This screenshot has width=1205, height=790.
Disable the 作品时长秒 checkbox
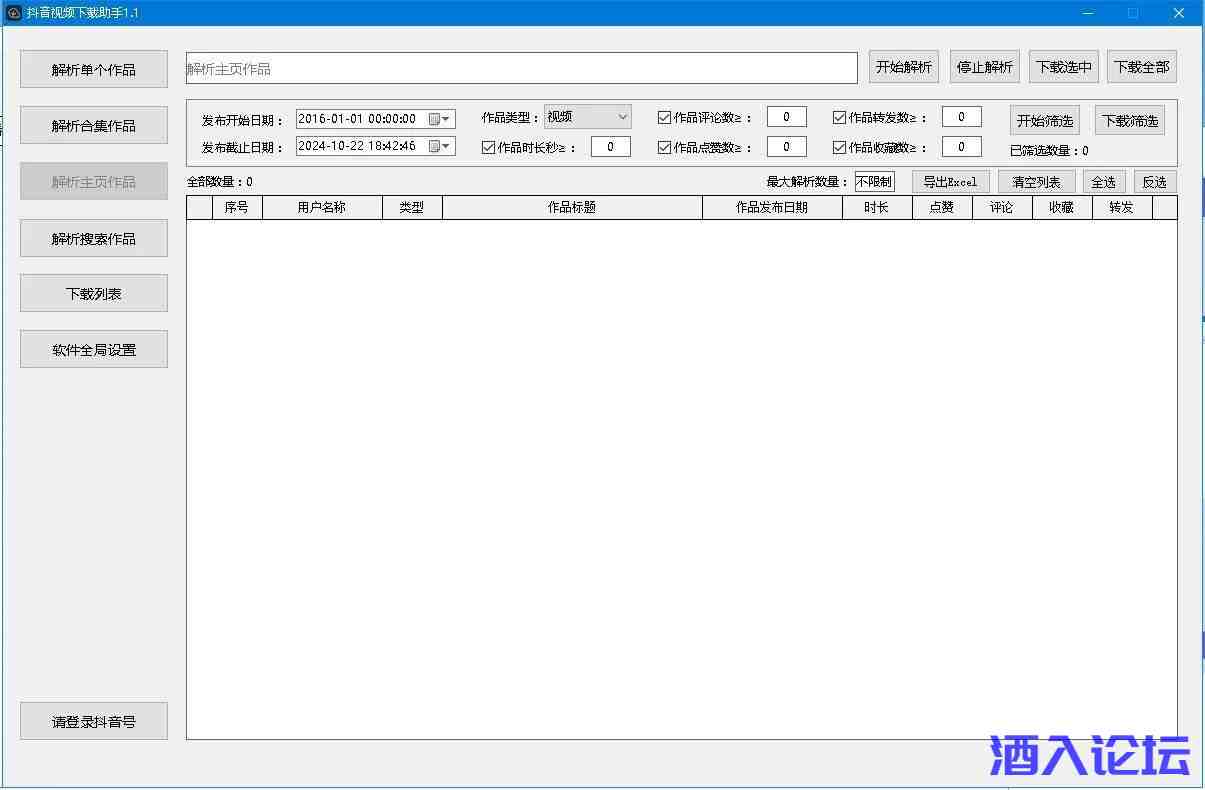(489, 148)
